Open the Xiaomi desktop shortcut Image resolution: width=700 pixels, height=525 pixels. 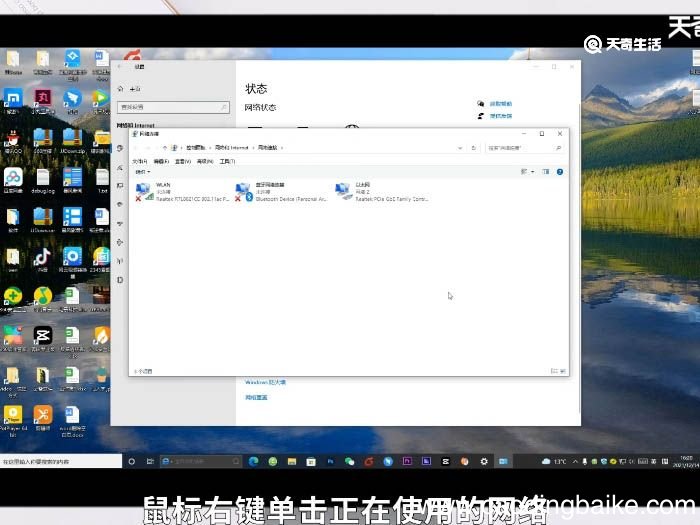[13, 101]
